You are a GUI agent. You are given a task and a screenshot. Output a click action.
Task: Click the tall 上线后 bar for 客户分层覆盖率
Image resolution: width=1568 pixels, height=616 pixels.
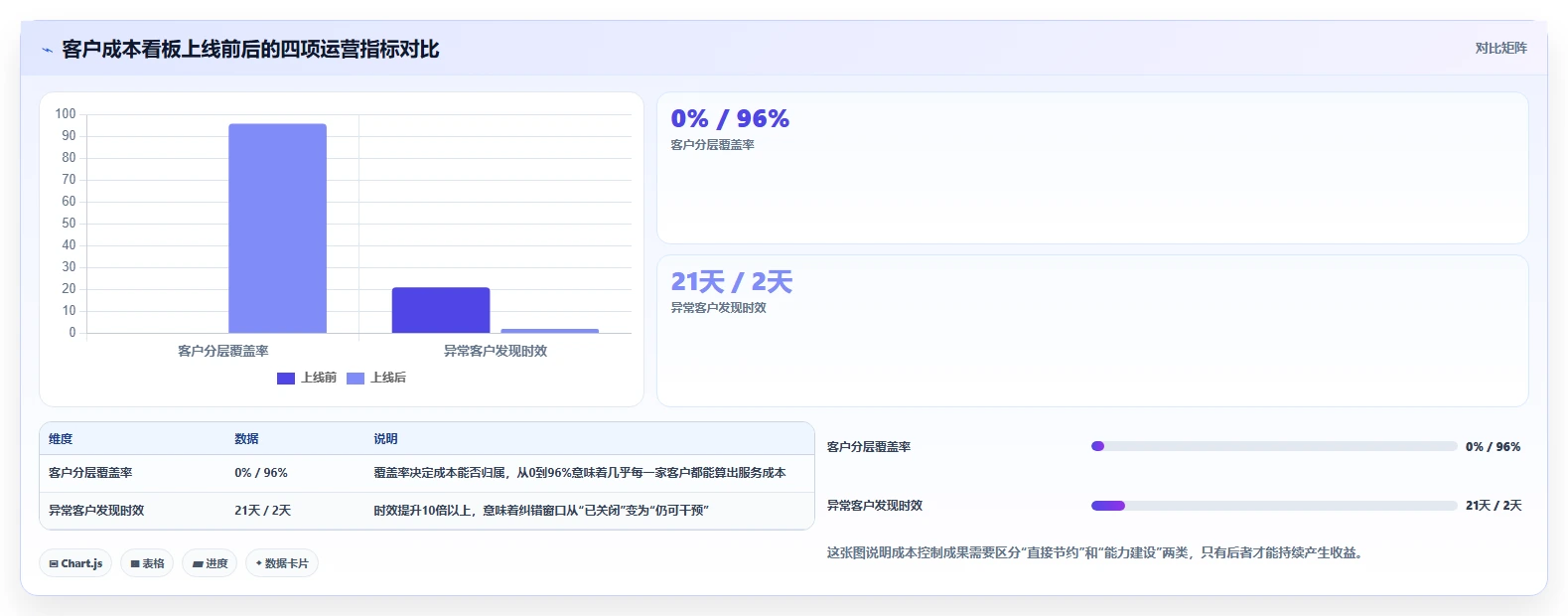pos(277,229)
